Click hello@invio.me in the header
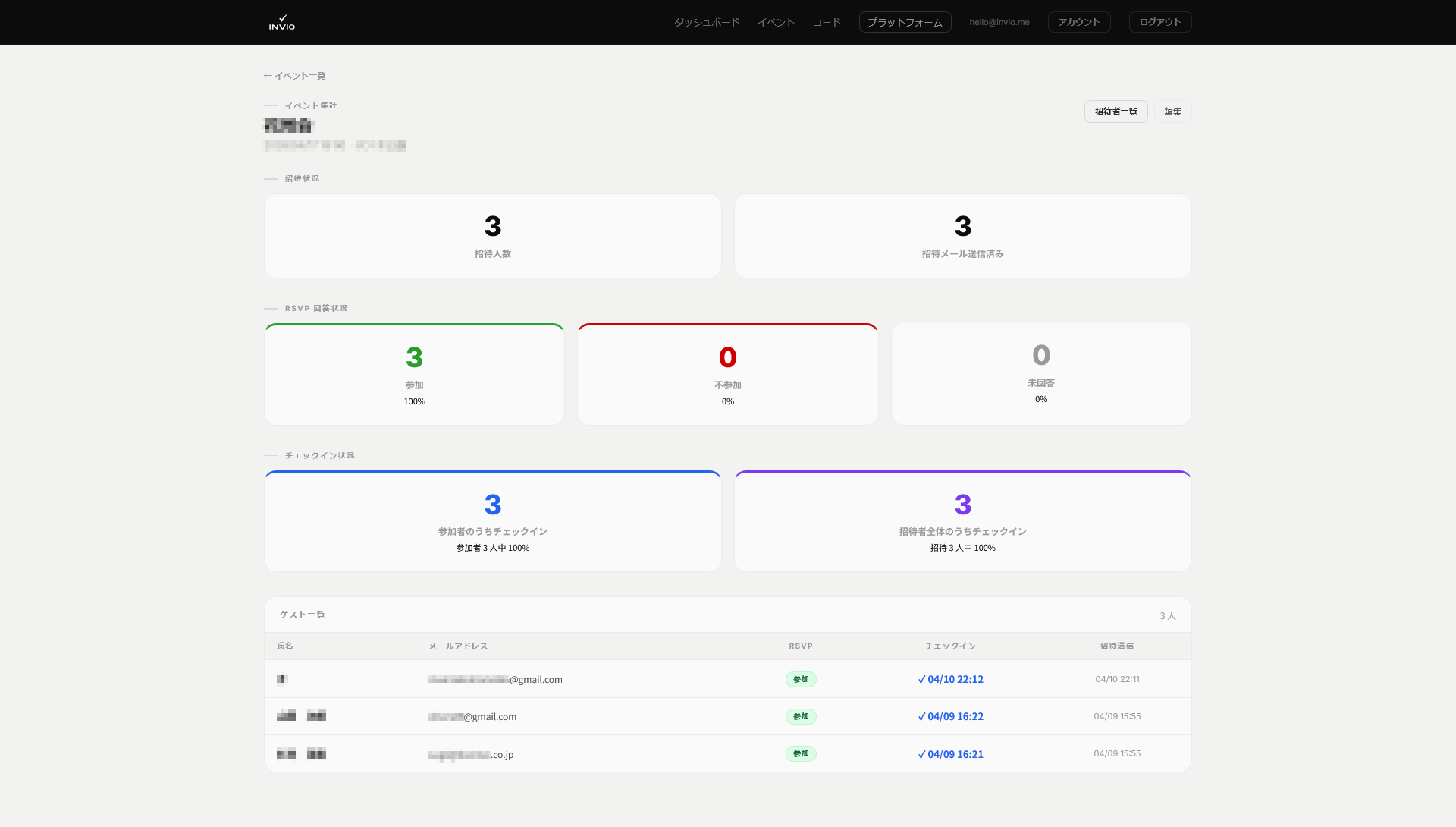The height and width of the screenshot is (827, 1456). [x=999, y=22]
